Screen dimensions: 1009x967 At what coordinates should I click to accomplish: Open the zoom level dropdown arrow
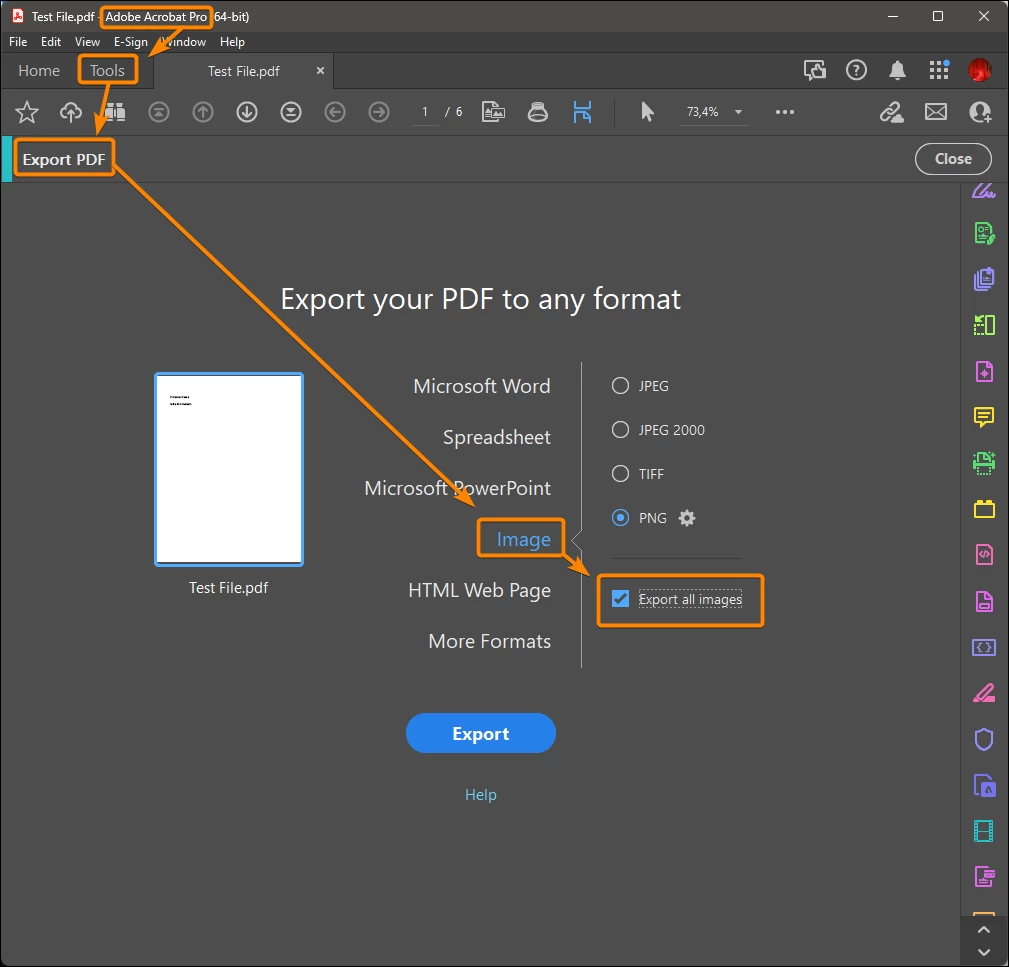[x=738, y=112]
